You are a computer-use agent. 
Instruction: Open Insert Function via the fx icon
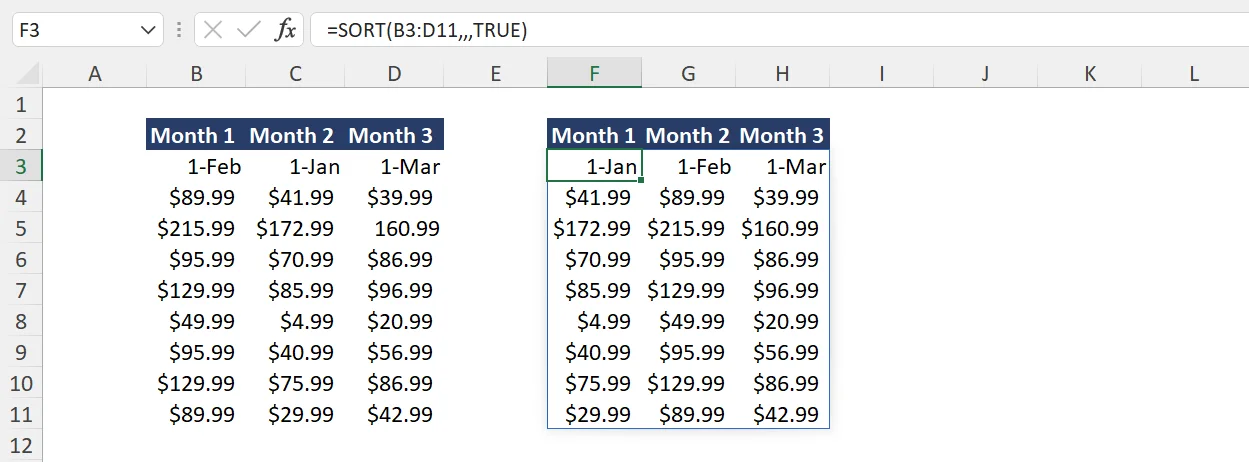pyautogui.click(x=286, y=30)
